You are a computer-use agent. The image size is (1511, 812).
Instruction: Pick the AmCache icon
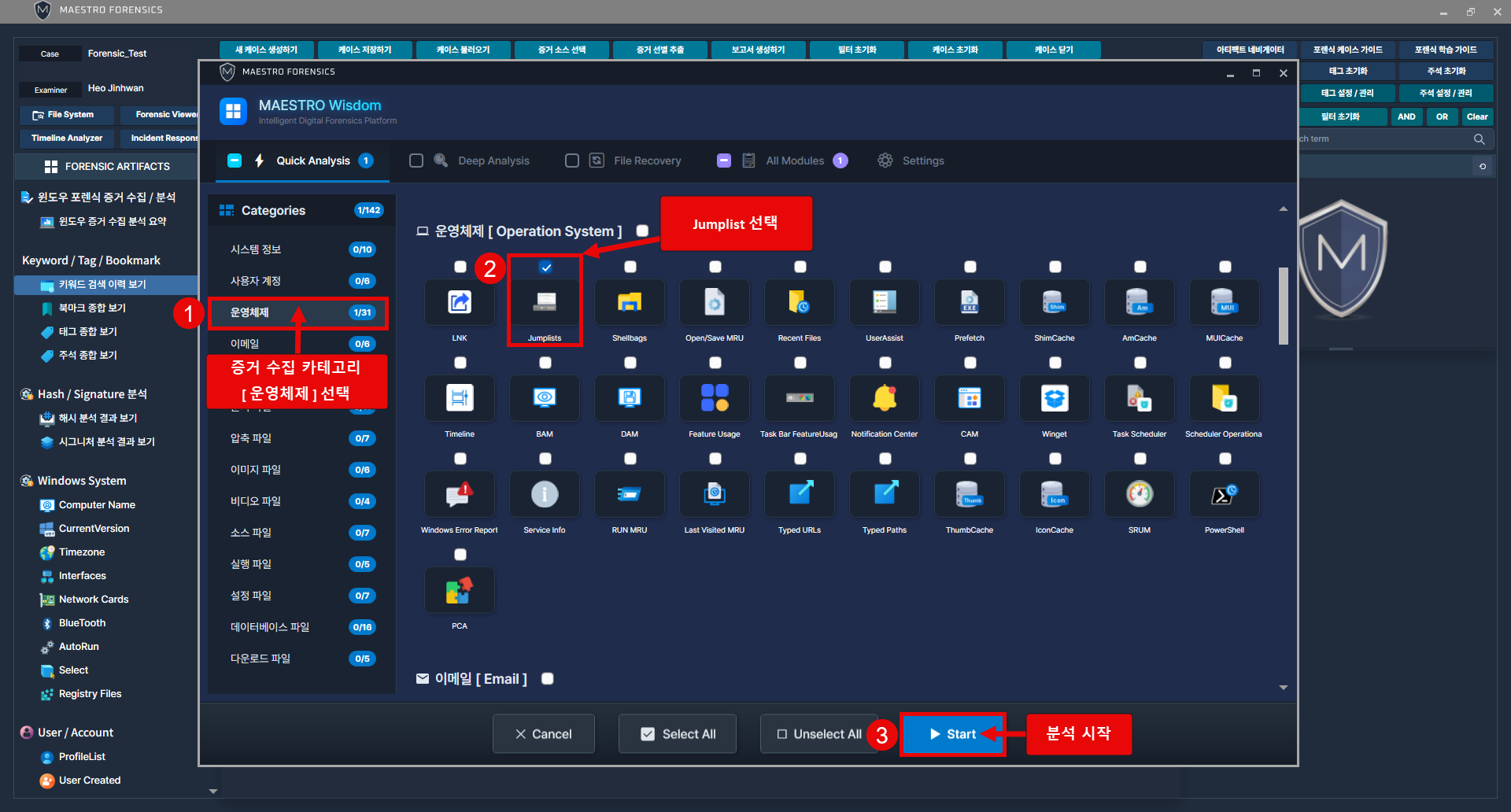point(1140,302)
